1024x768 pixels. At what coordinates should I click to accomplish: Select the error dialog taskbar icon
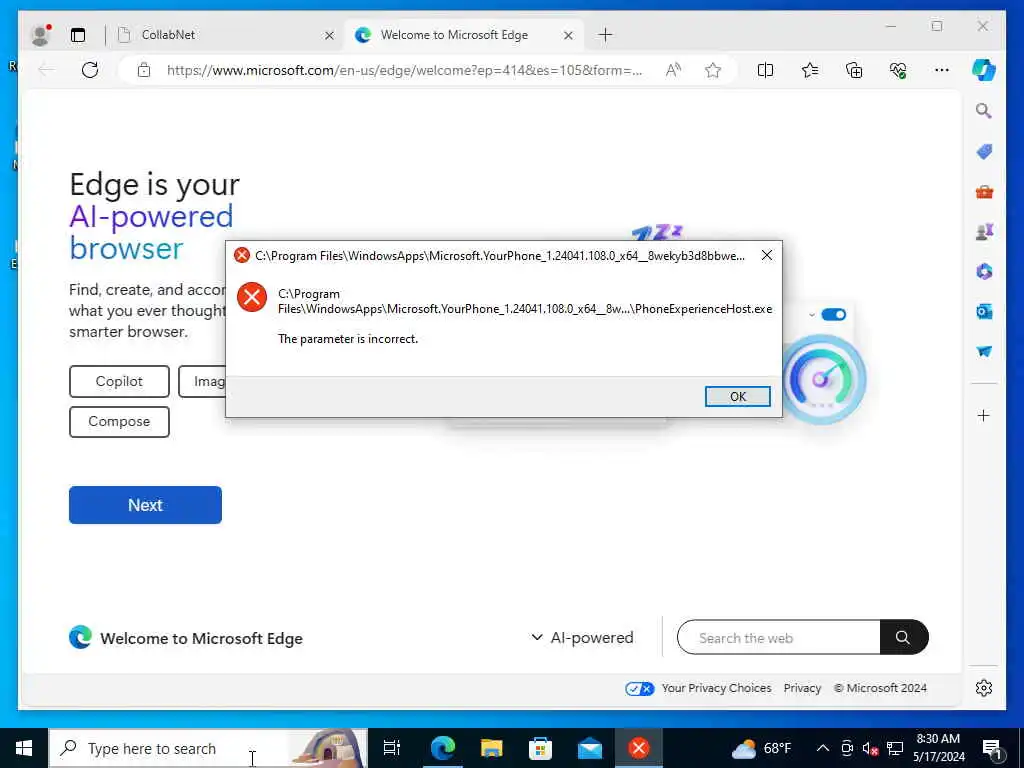pos(639,748)
